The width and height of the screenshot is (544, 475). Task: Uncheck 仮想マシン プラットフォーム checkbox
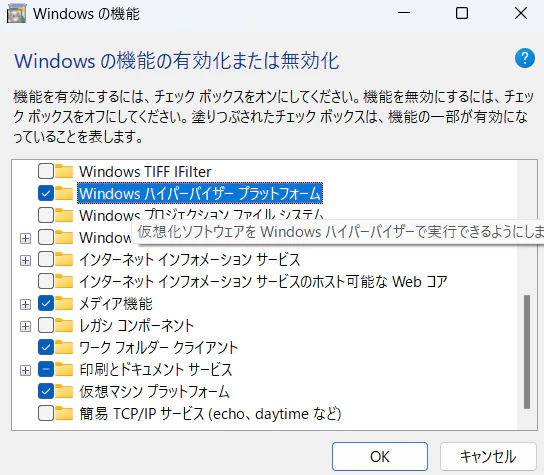click(46, 391)
